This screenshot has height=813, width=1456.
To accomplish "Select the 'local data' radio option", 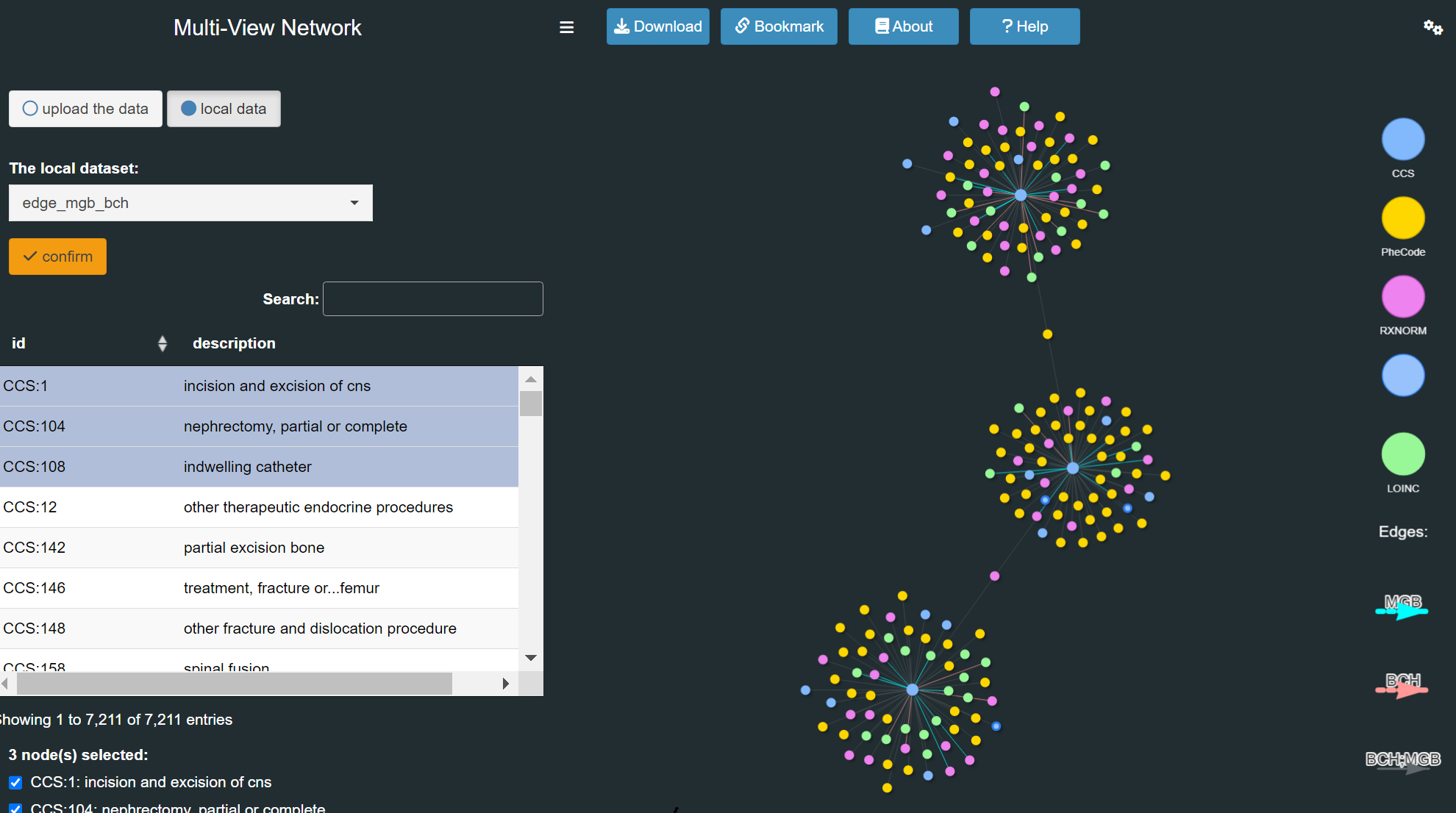I will (x=224, y=109).
